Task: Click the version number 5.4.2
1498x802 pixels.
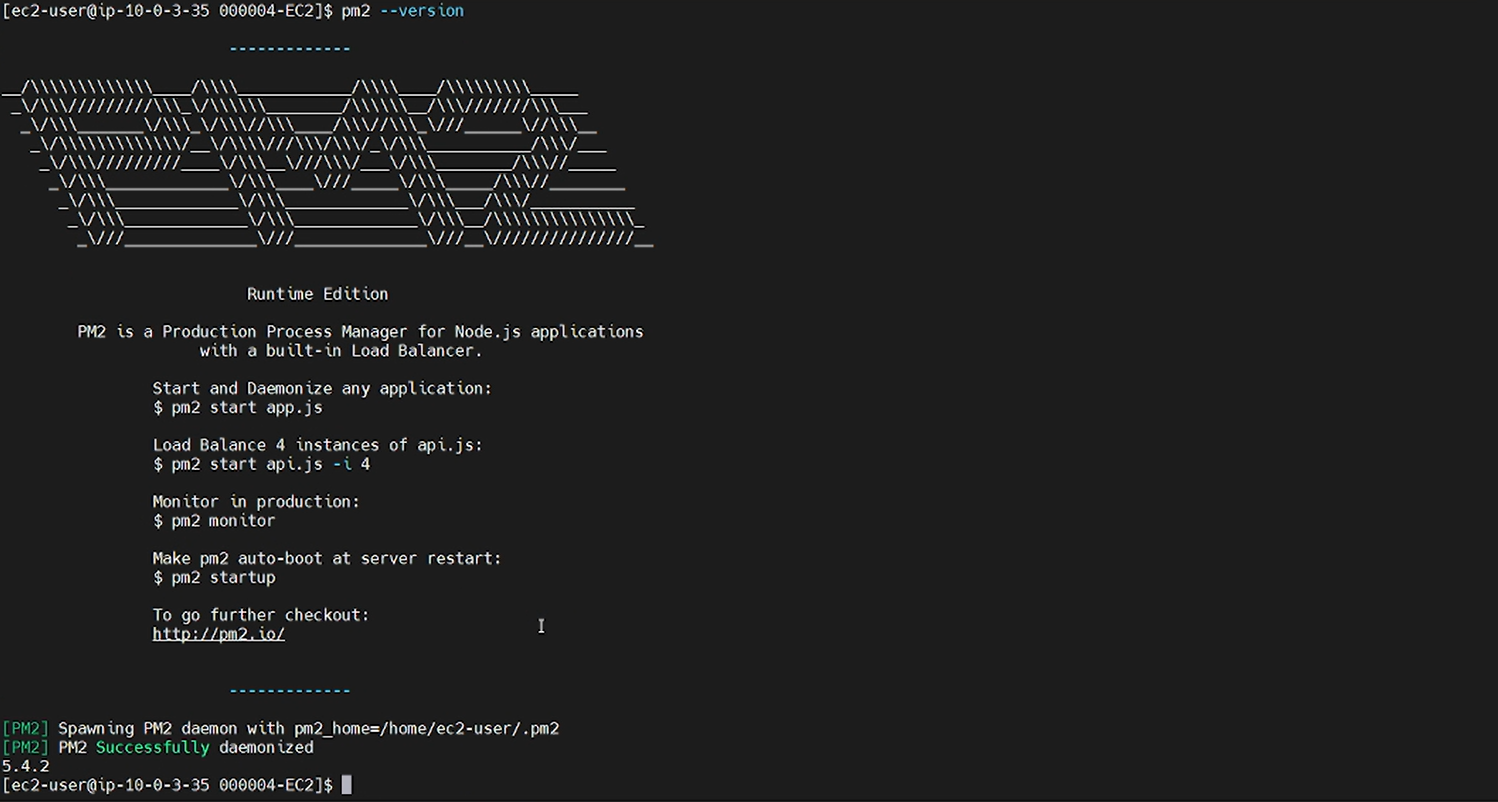Action: pyautogui.click(x=26, y=766)
